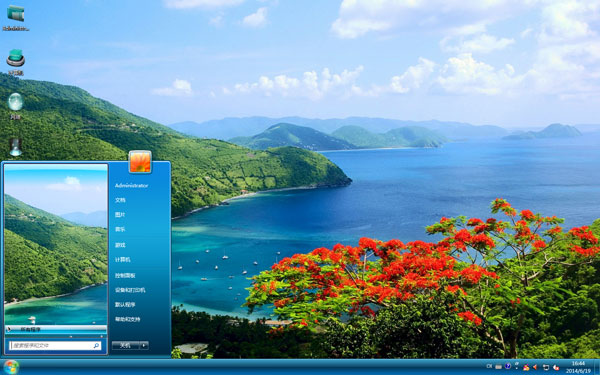
Task: Click the CH input language indicator
Action: tap(489, 366)
